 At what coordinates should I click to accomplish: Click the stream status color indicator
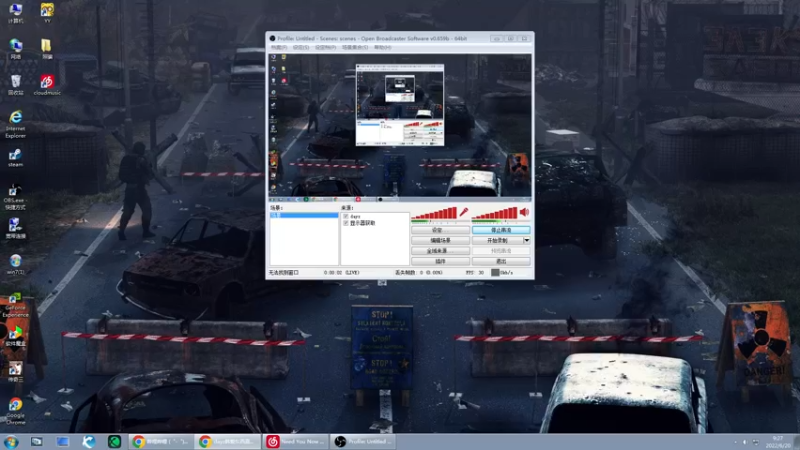click(495, 272)
